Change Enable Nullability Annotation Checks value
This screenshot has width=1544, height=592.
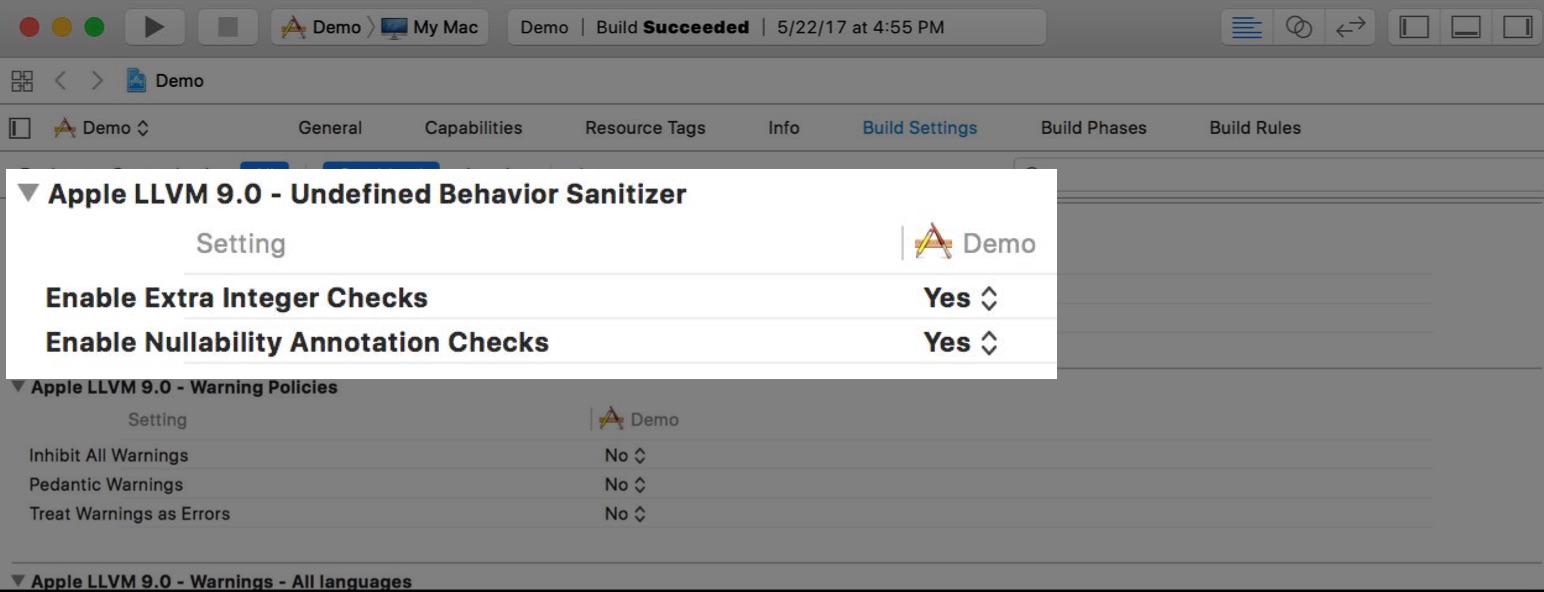coord(960,342)
